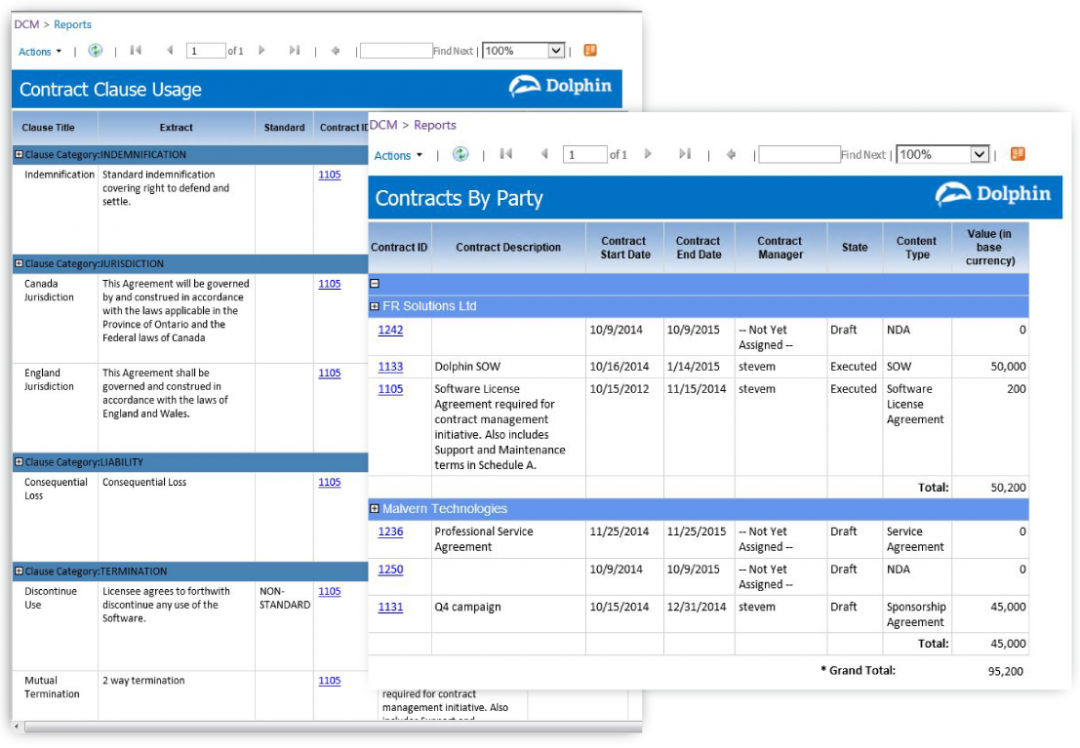Refresh the Contract Clause Usage report

pyautogui.click(x=95, y=50)
